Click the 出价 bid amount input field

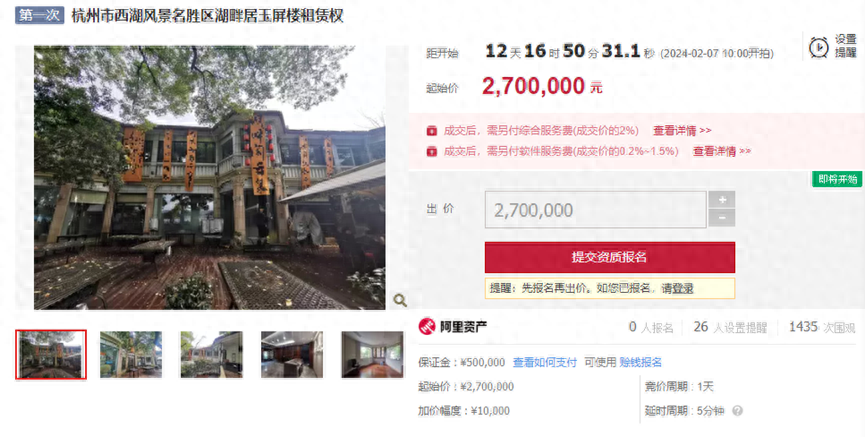(x=595, y=210)
